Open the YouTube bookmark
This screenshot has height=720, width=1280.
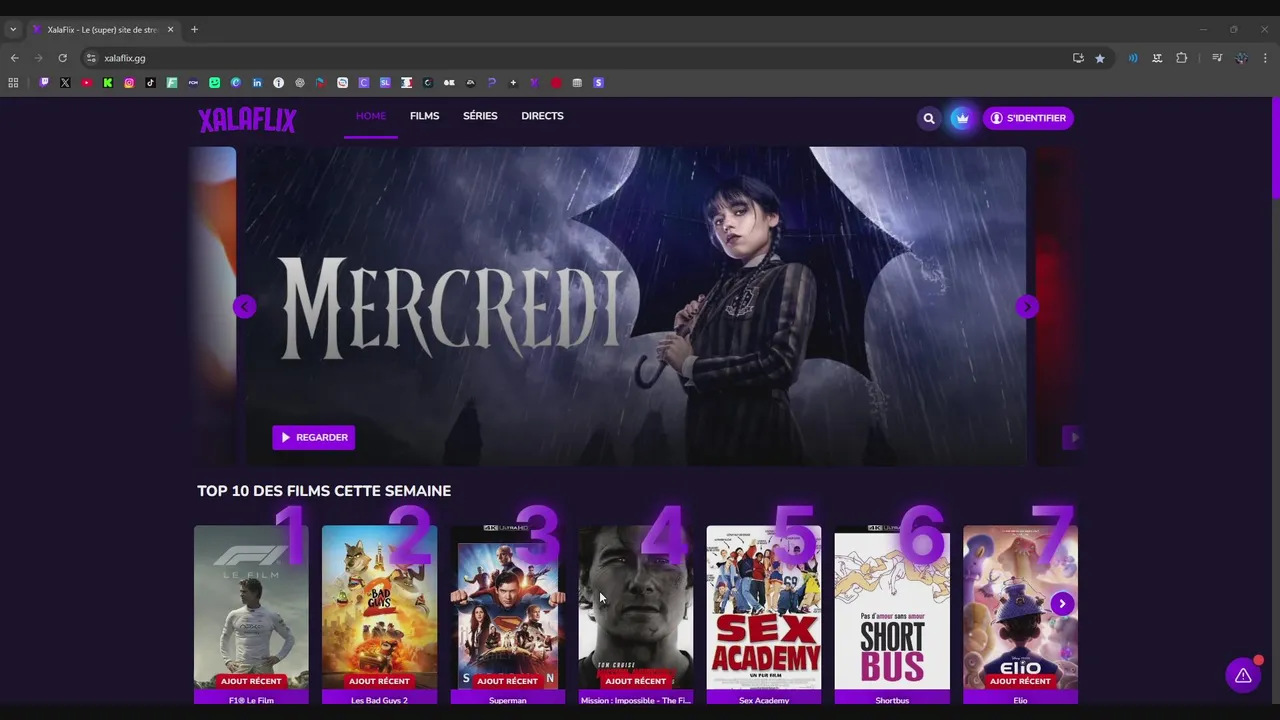pyautogui.click(x=87, y=83)
